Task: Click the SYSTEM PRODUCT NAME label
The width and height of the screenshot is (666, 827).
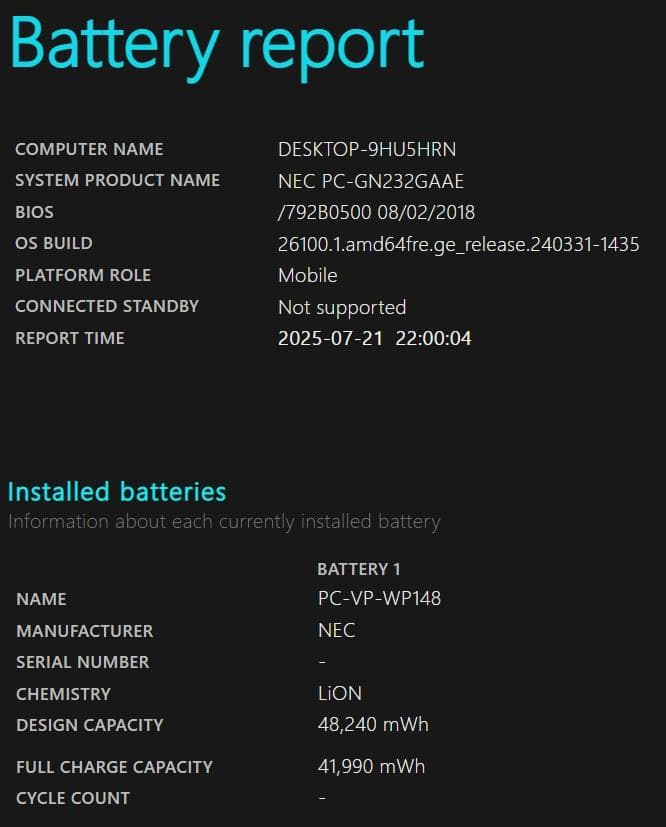Action: coord(117,180)
